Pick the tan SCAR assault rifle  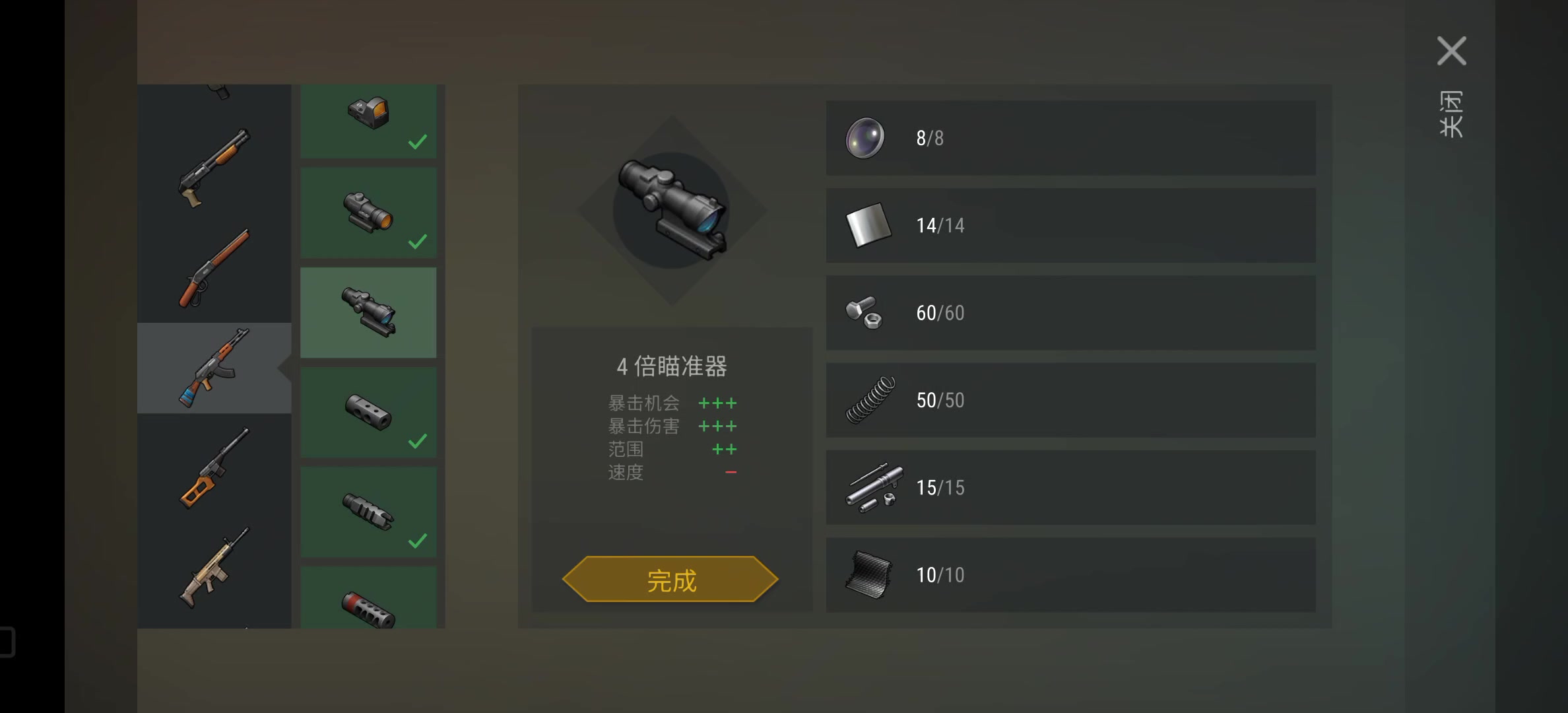[214, 568]
